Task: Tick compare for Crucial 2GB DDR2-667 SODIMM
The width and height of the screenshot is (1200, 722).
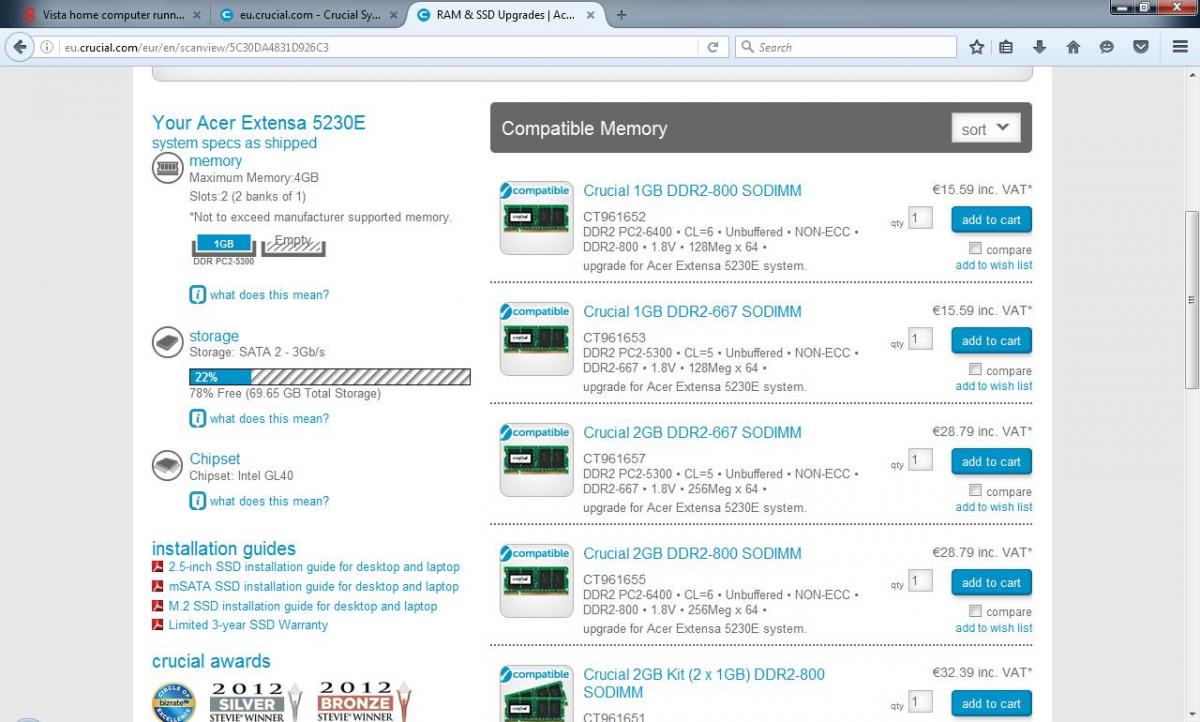Action: [975, 491]
